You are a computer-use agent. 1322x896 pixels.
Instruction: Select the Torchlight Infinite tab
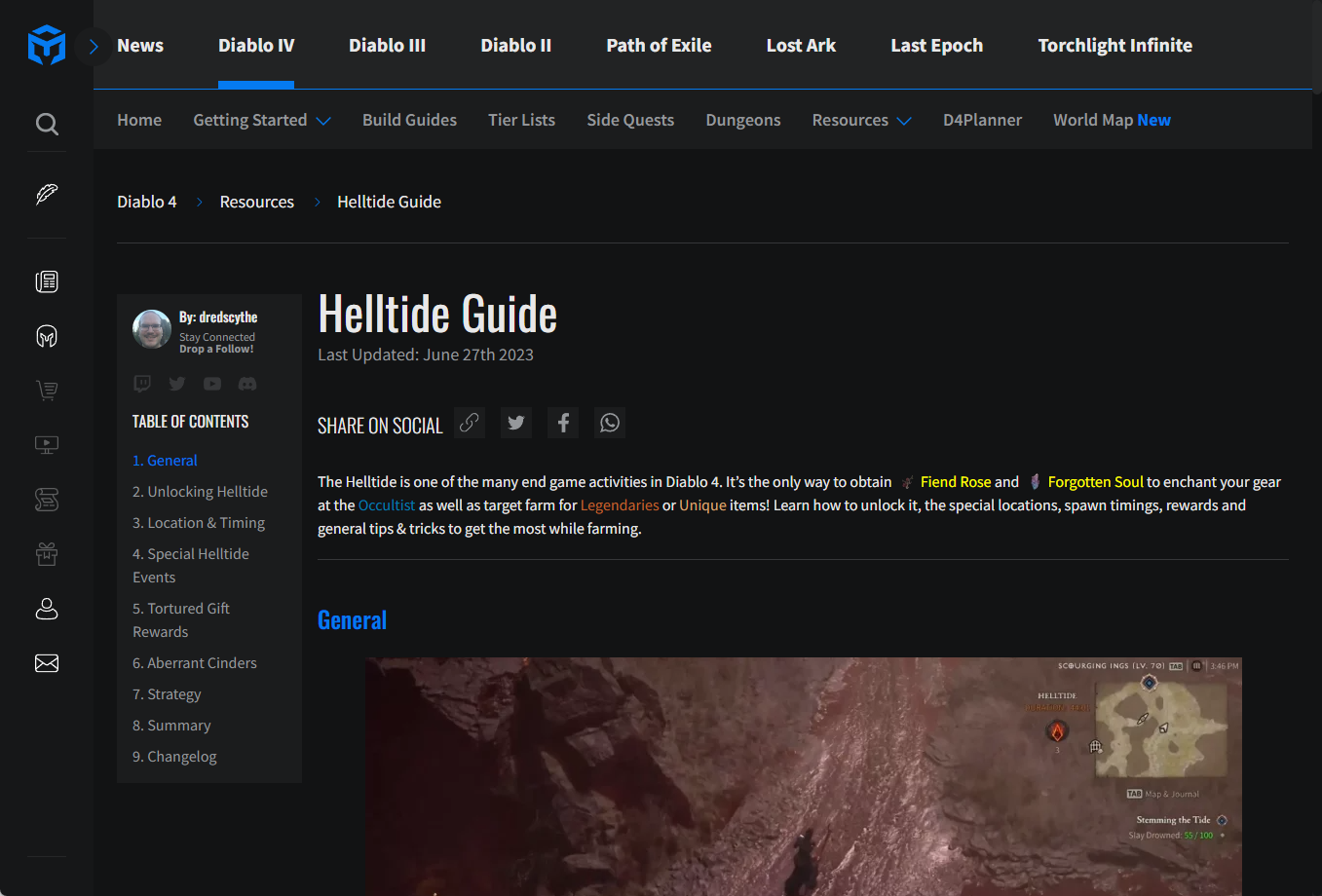[x=1114, y=46]
